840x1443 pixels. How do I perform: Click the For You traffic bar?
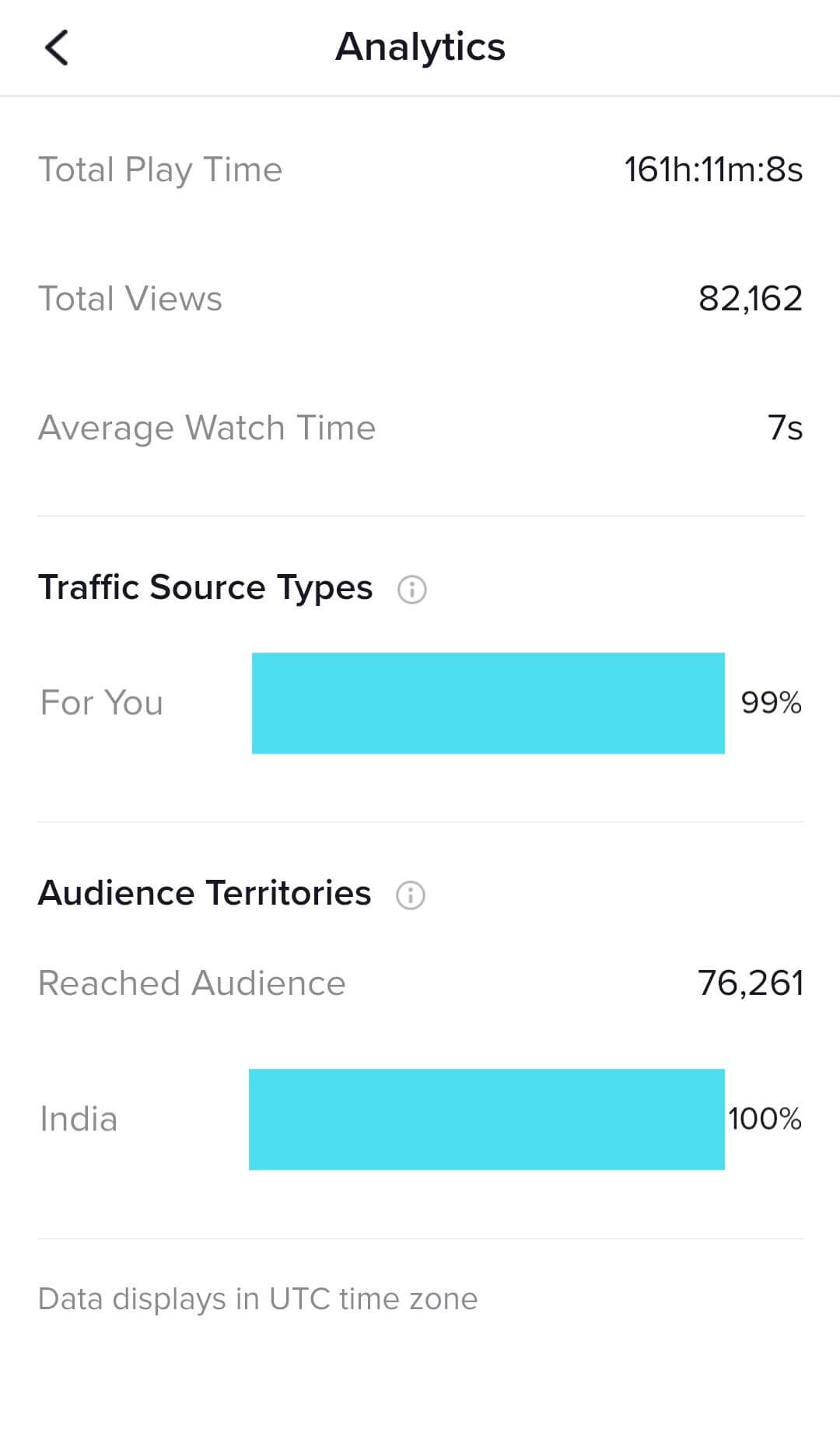click(488, 703)
